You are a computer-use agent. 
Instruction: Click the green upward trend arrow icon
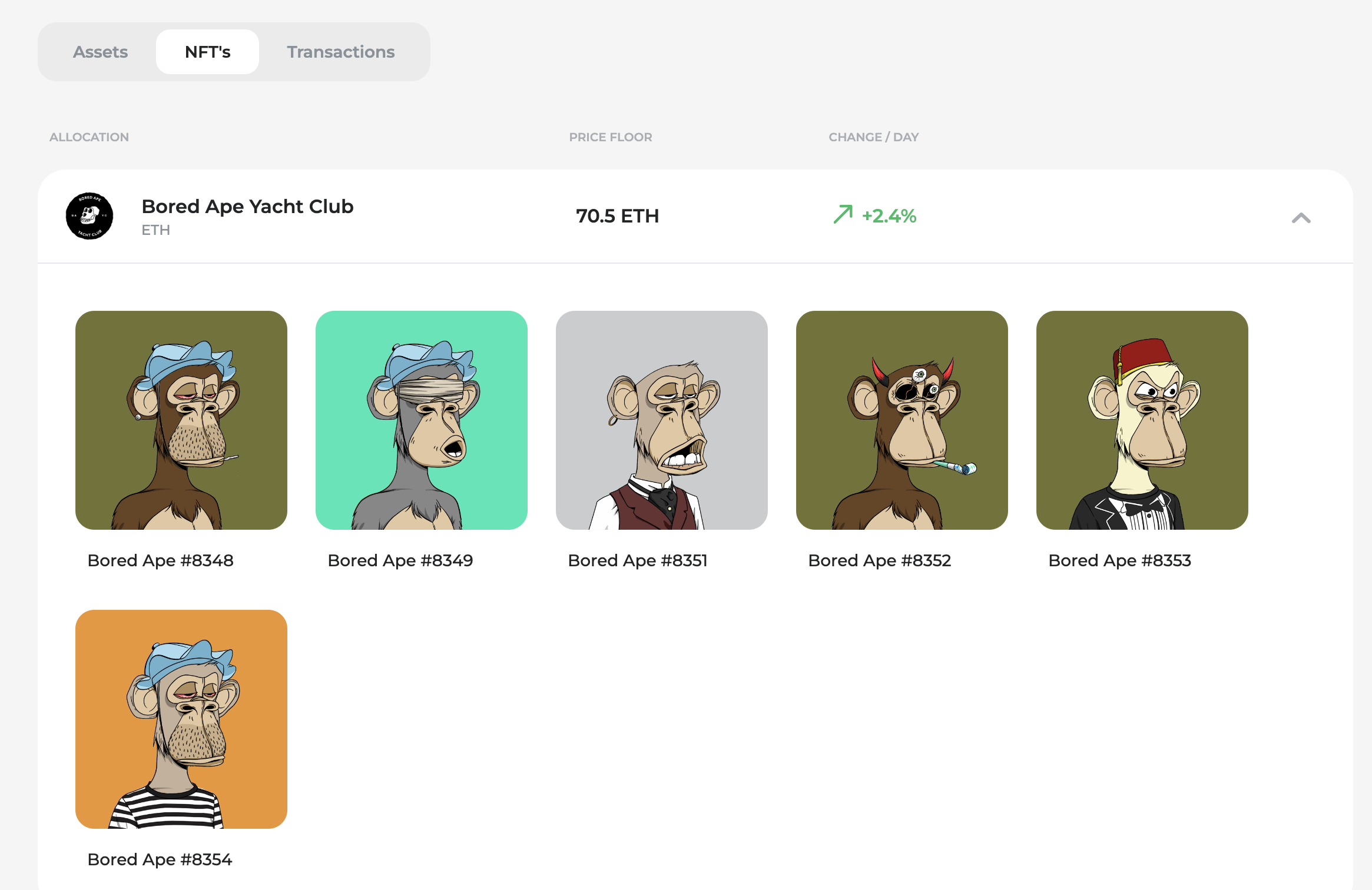(843, 214)
